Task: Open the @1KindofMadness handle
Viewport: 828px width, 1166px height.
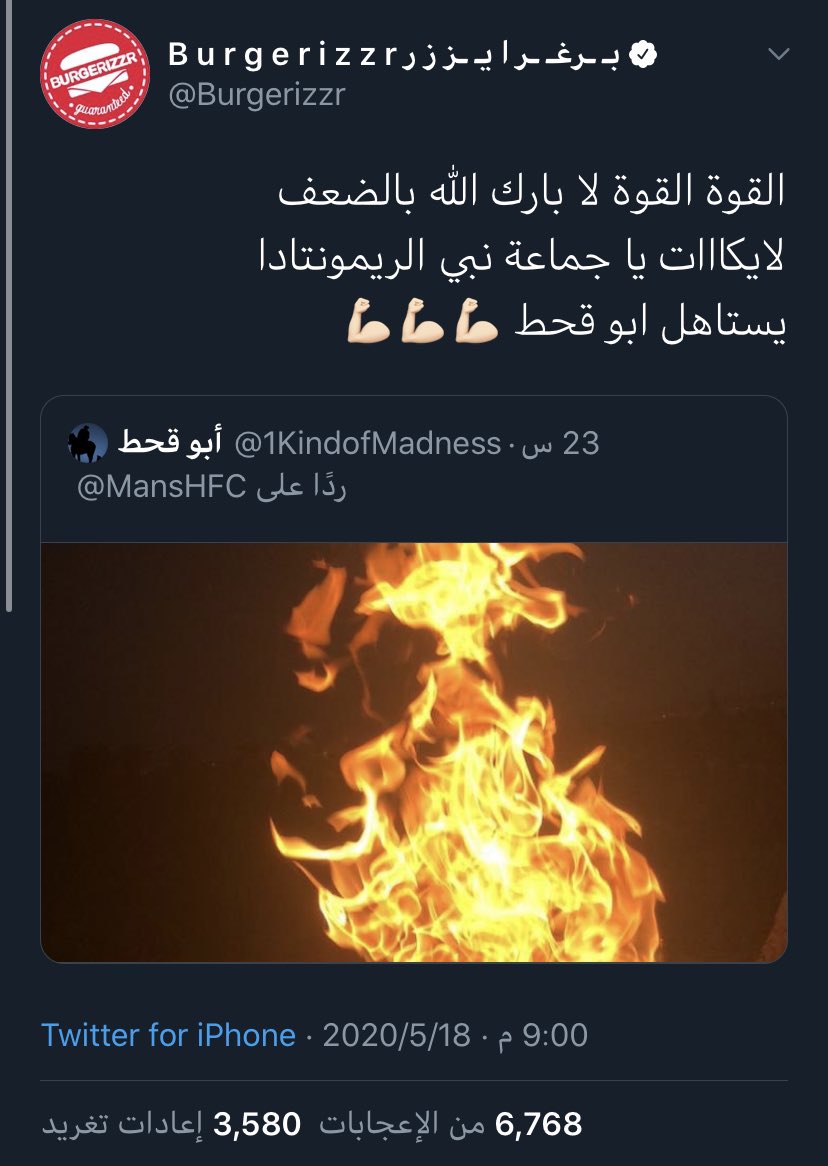Action: (x=368, y=443)
